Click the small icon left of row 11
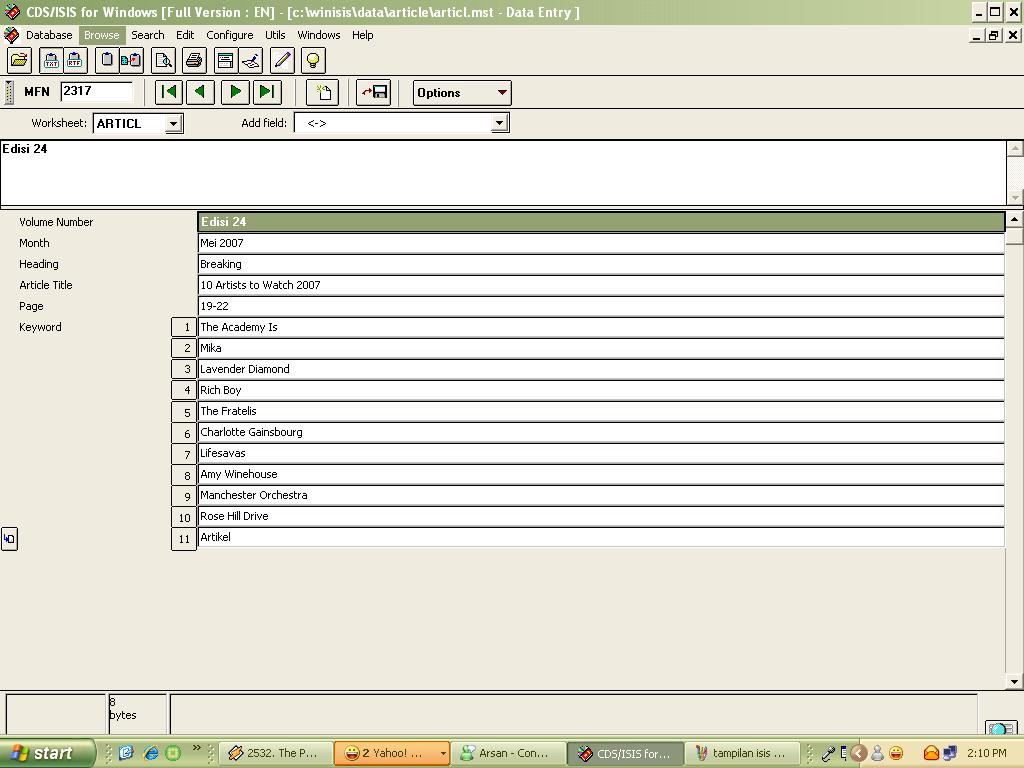This screenshot has height=768, width=1024. (x=9, y=539)
